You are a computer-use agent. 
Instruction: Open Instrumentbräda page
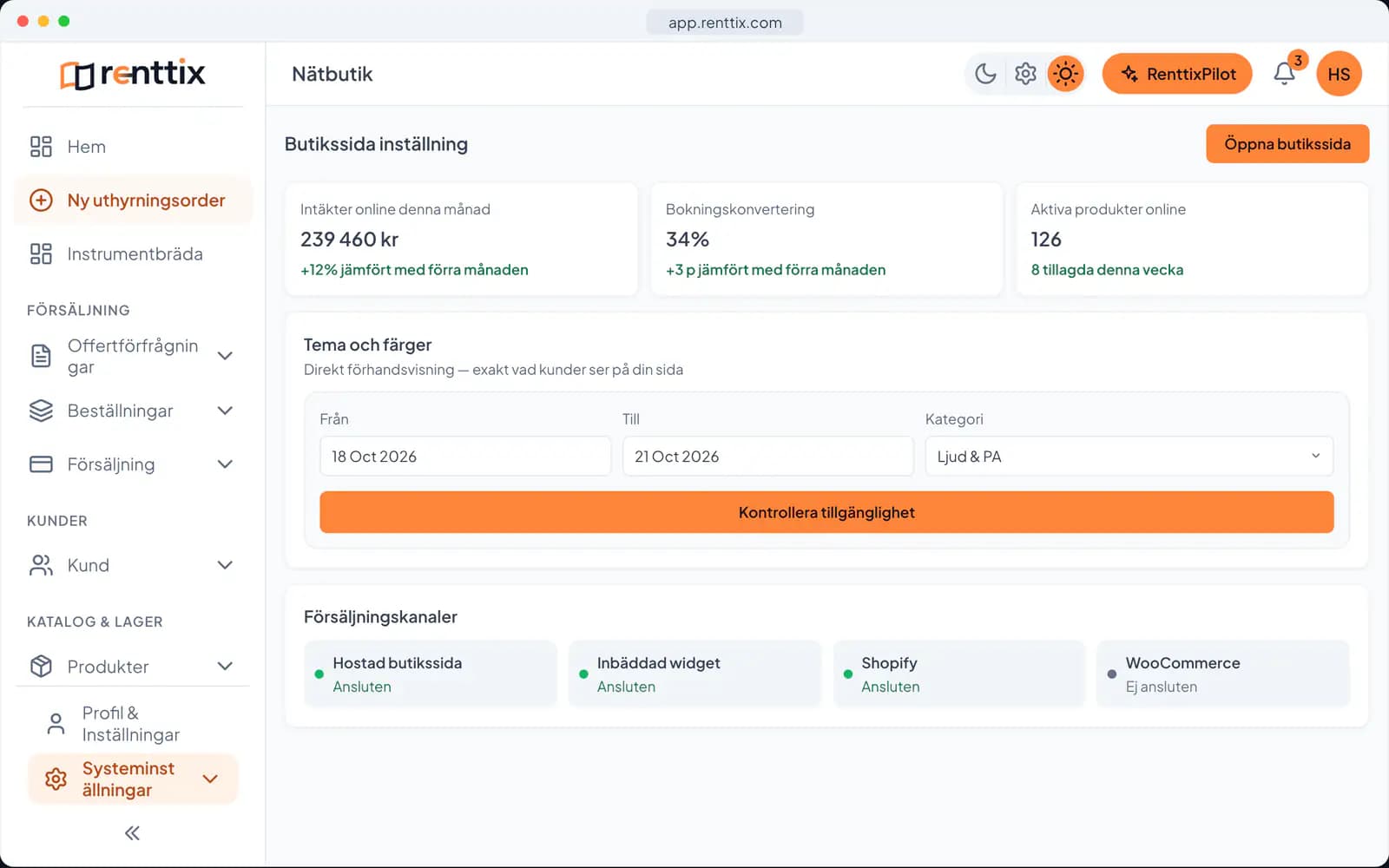point(133,254)
